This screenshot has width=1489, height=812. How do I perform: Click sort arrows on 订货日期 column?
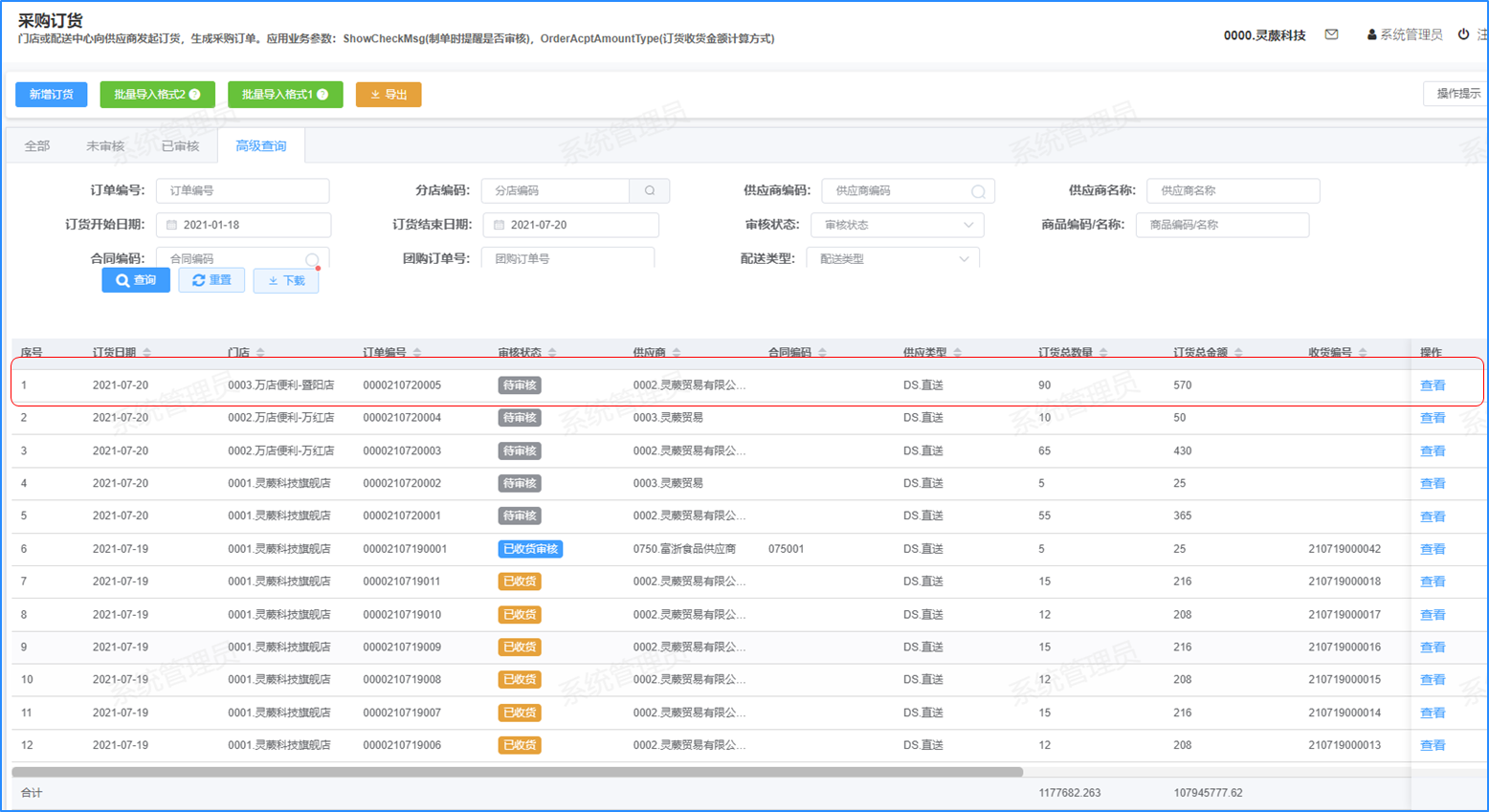click(146, 353)
